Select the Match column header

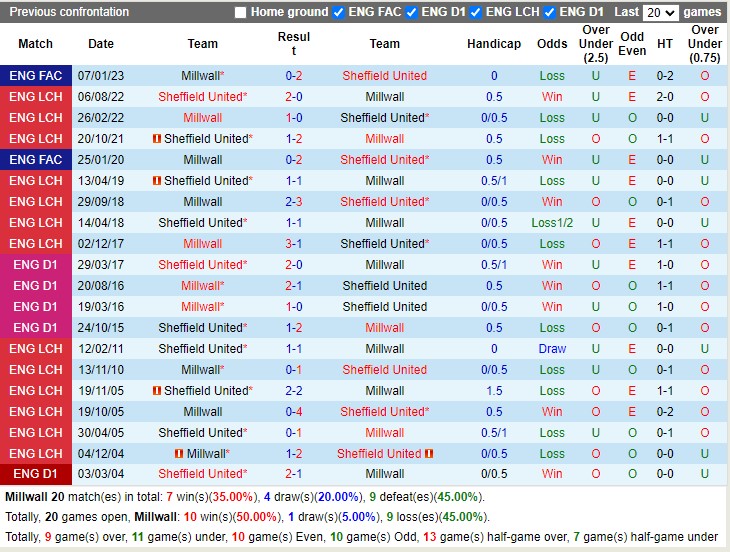click(35, 44)
